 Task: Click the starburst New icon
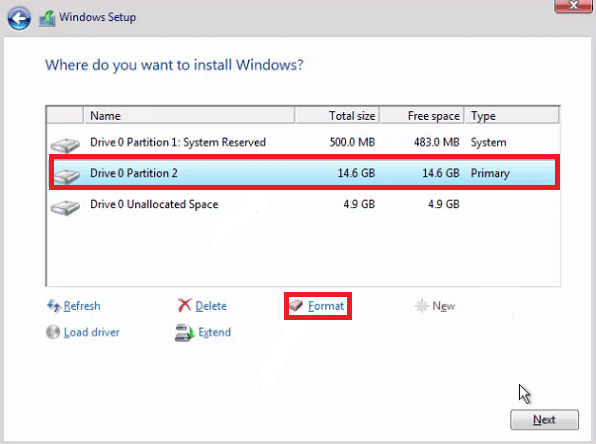[422, 306]
